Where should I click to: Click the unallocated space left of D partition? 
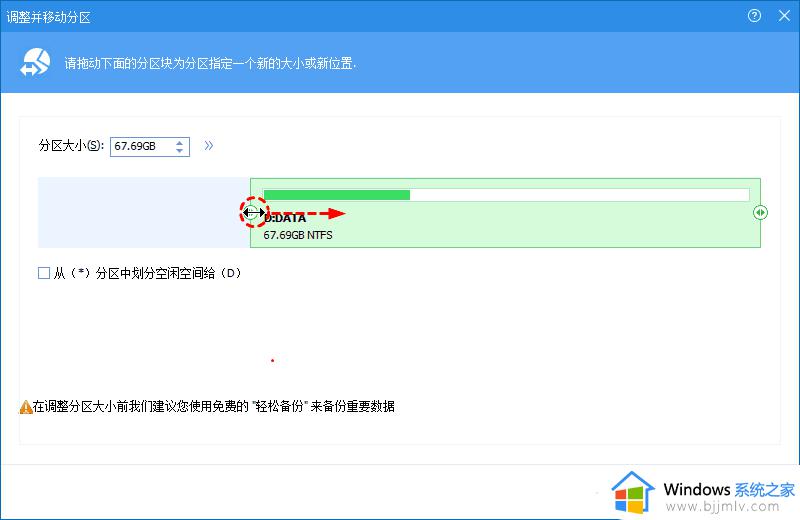pos(144,213)
